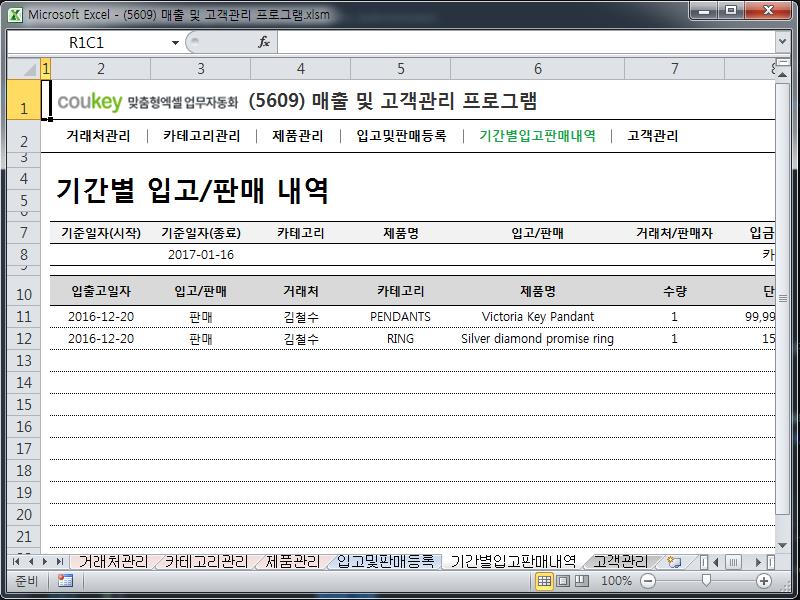Viewport: 800px width, 600px height.
Task: Click the macro record icon in status bar
Action: point(65,581)
